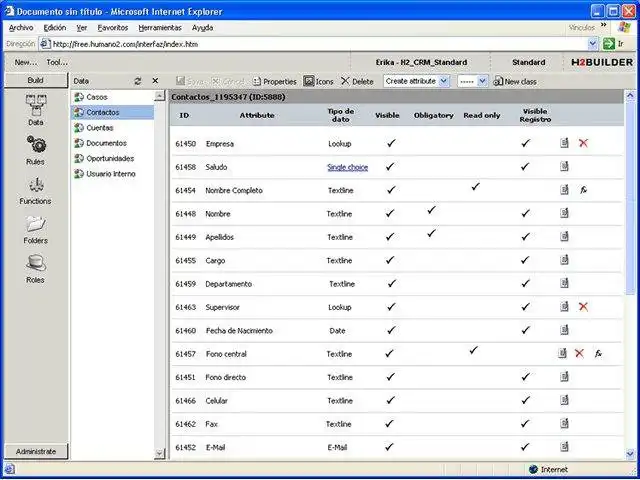Delete the Empresa attribute with red X
Viewport: 640px width, 480px height.
coord(583,143)
